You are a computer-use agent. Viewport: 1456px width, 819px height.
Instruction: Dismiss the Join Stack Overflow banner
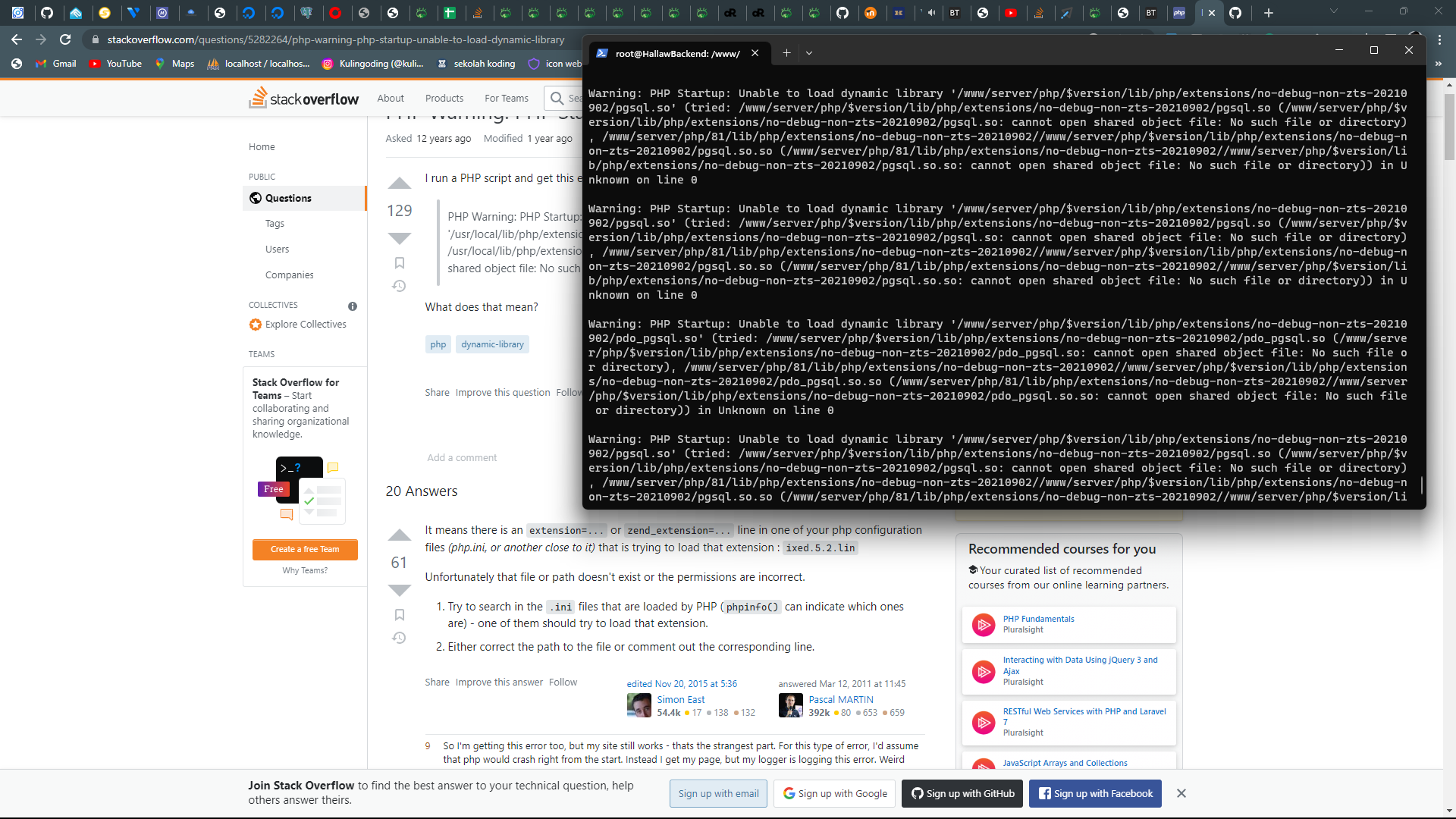(x=1181, y=793)
